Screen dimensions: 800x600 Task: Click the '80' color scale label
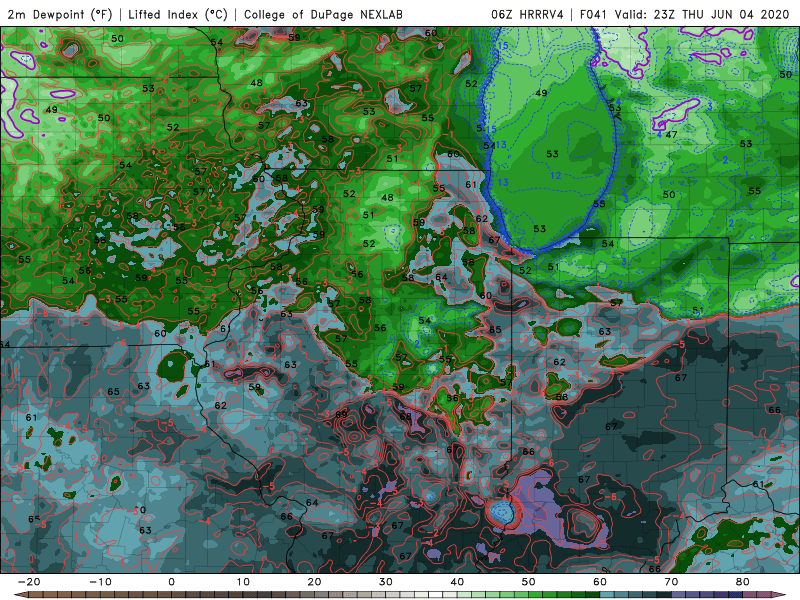click(x=743, y=582)
